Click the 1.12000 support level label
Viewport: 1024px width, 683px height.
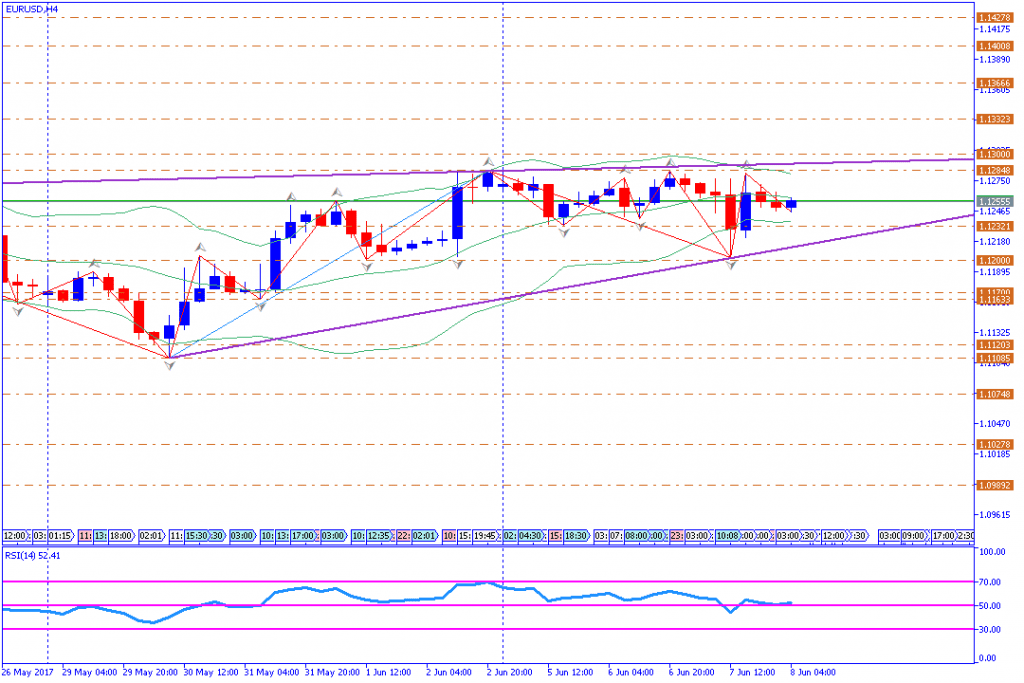tap(993, 260)
